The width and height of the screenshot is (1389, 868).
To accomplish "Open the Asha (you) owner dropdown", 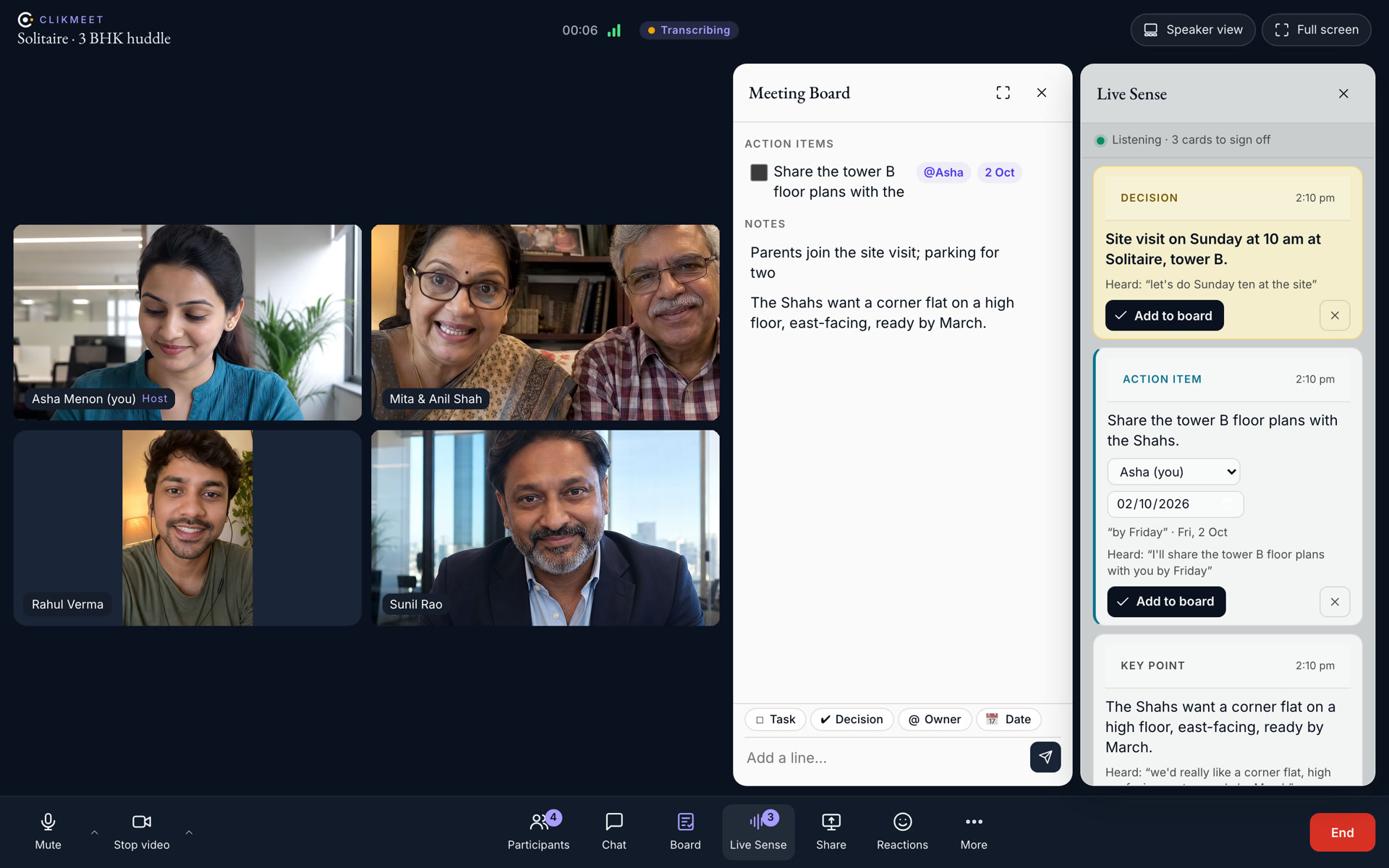I will pos(1173,472).
